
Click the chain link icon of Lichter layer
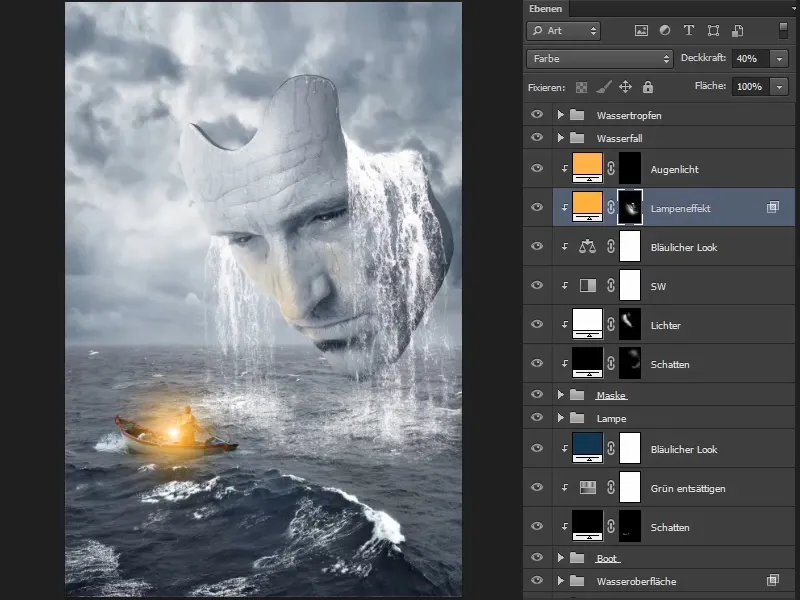click(611, 324)
